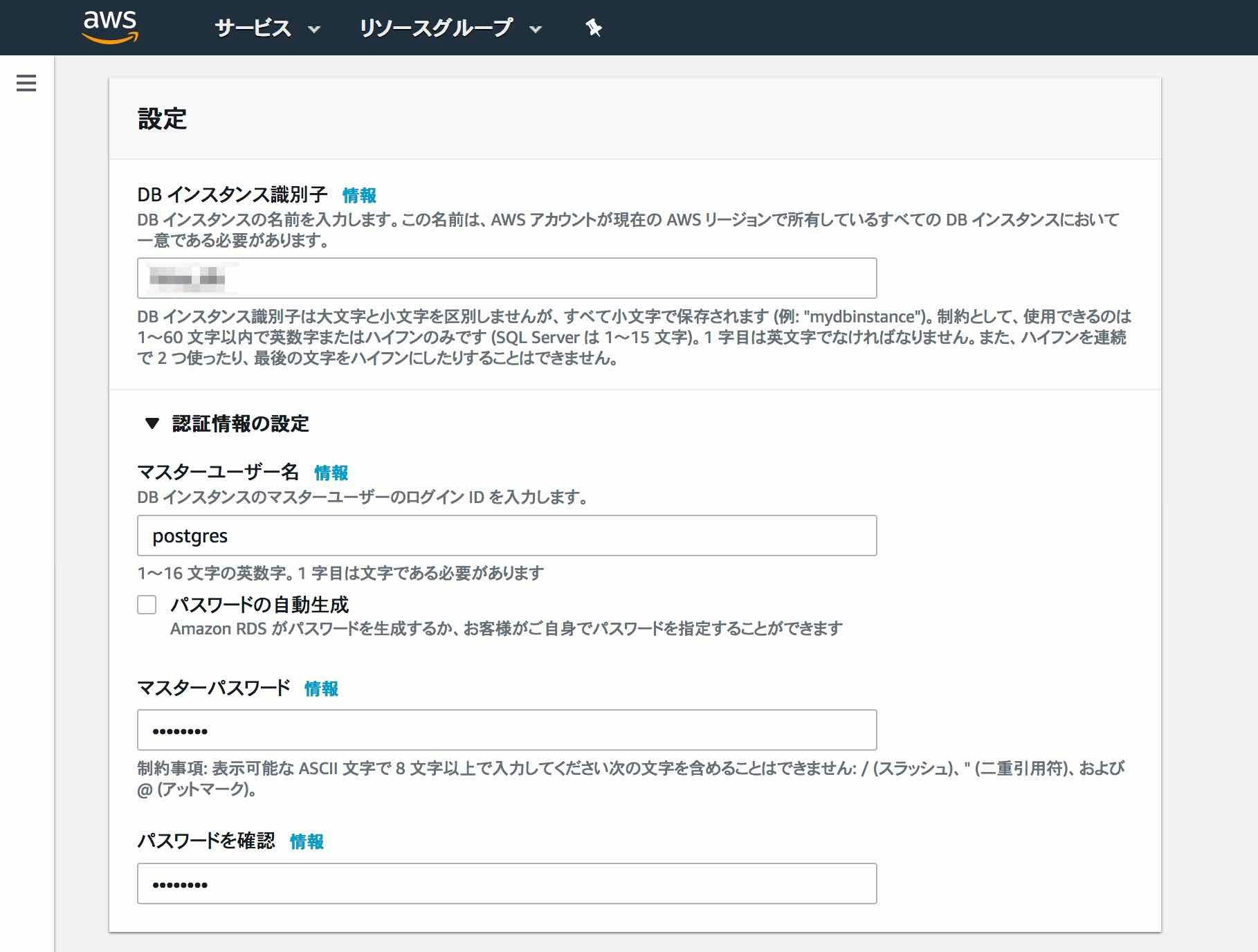Collapse the 認証情報の設定 section triangle
Screen dimensions: 1258x952
click(152, 423)
